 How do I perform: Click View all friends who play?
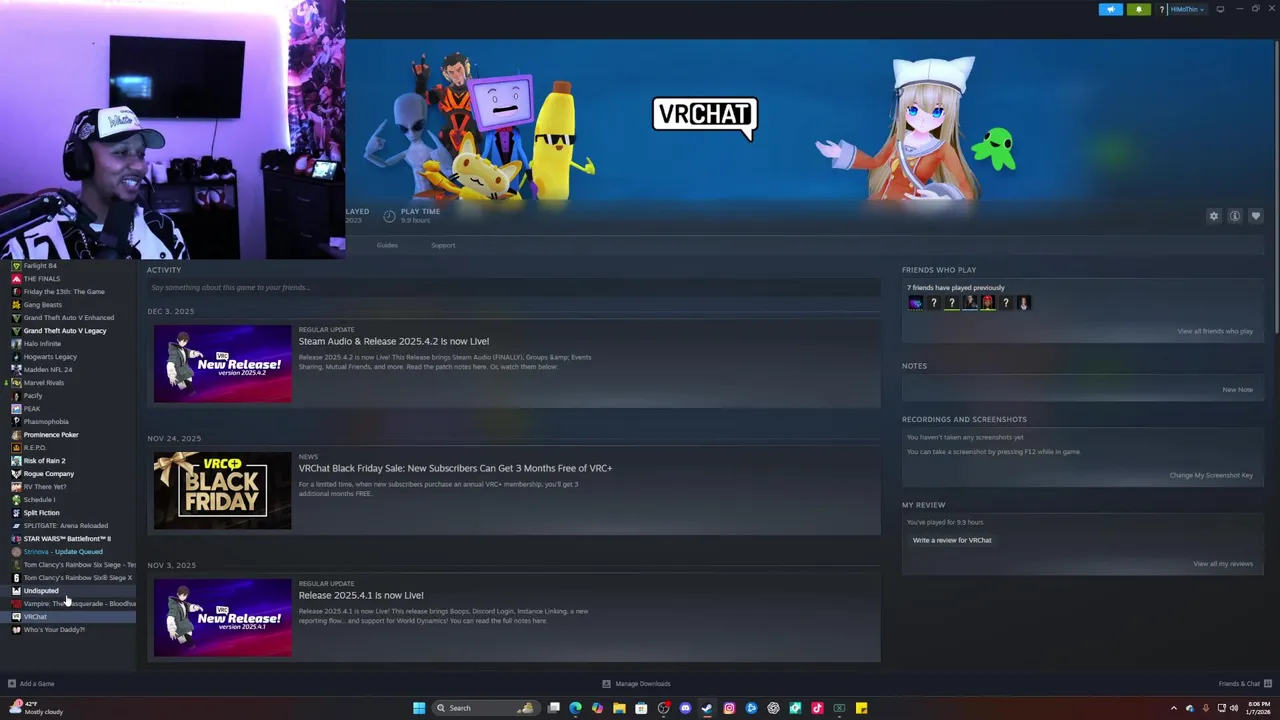coord(1215,331)
